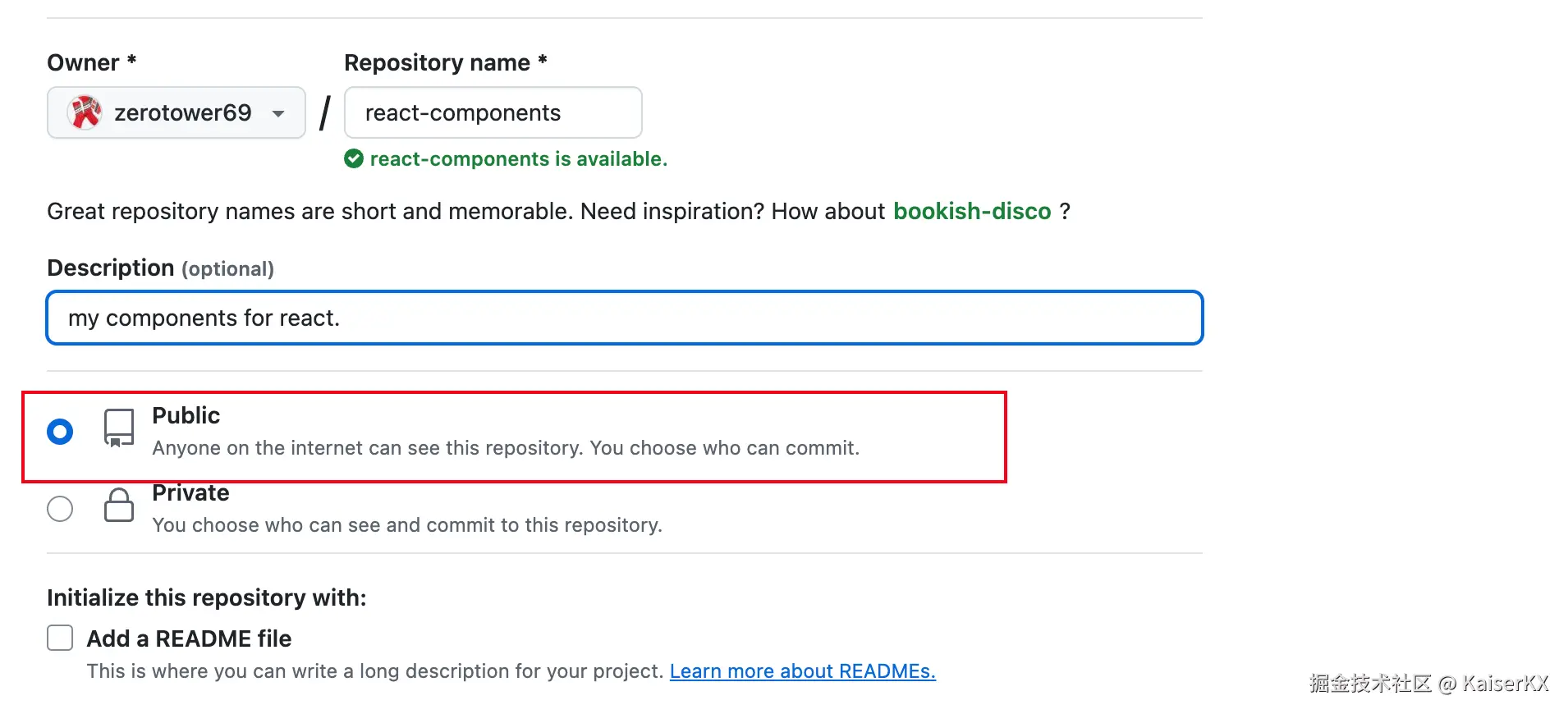
Task: Click the suggested name bookish-disco
Action: click(972, 211)
